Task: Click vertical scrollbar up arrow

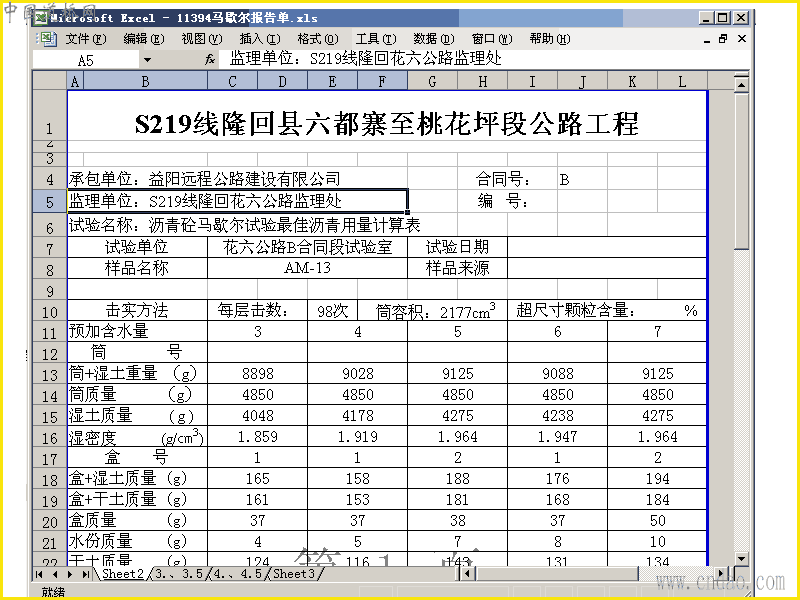Action: (x=741, y=83)
